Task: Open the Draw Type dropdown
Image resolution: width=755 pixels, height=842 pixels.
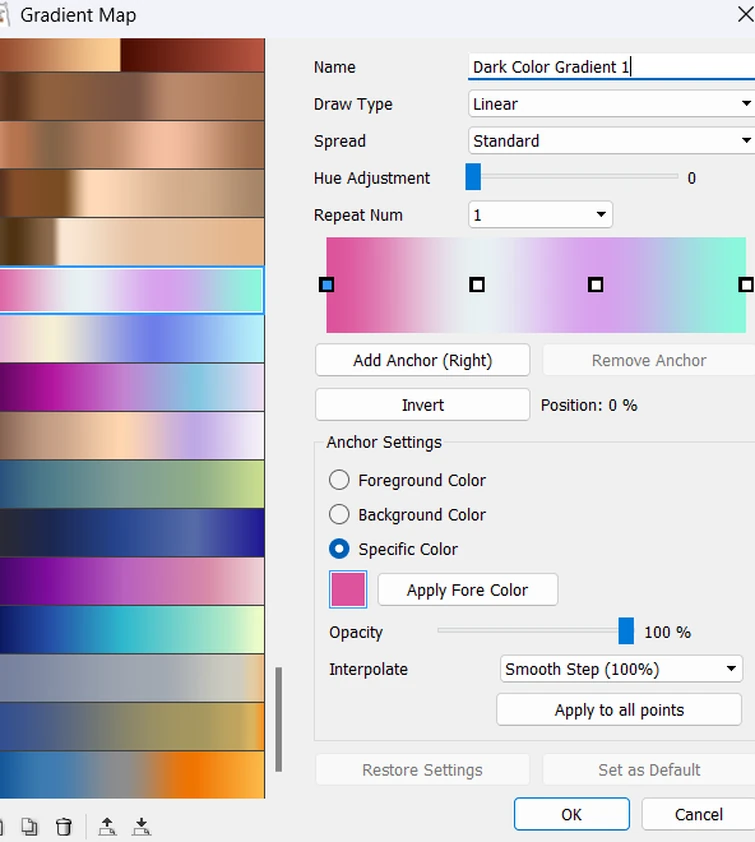Action: pyautogui.click(x=610, y=104)
